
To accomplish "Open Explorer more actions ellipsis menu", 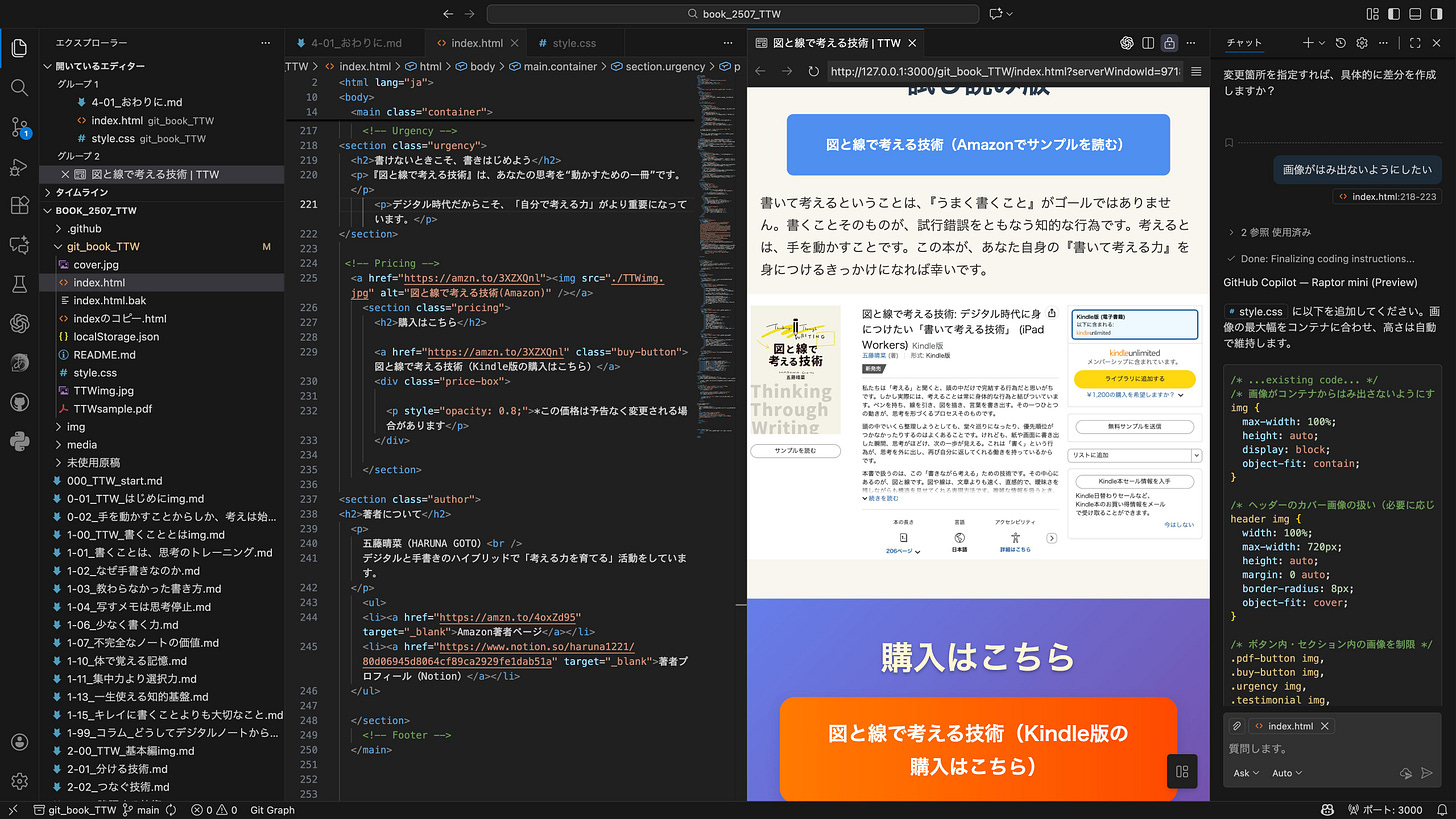I will point(265,43).
